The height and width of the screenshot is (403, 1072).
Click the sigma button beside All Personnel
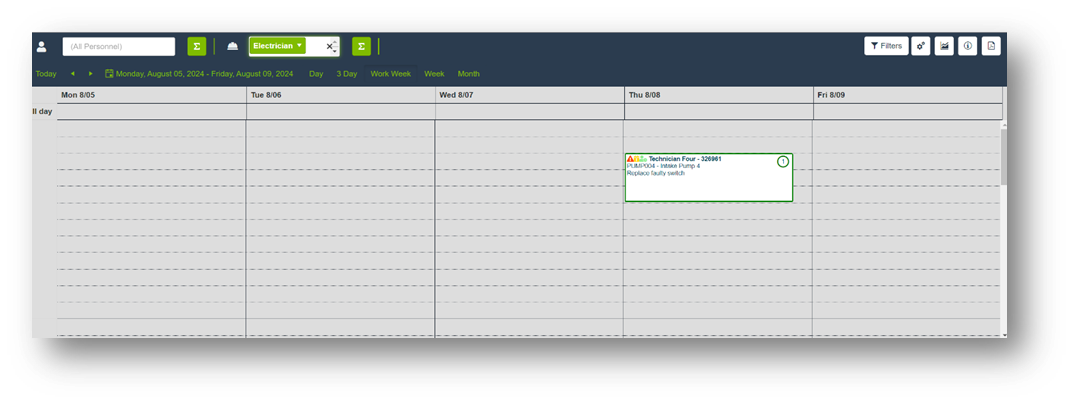point(197,46)
